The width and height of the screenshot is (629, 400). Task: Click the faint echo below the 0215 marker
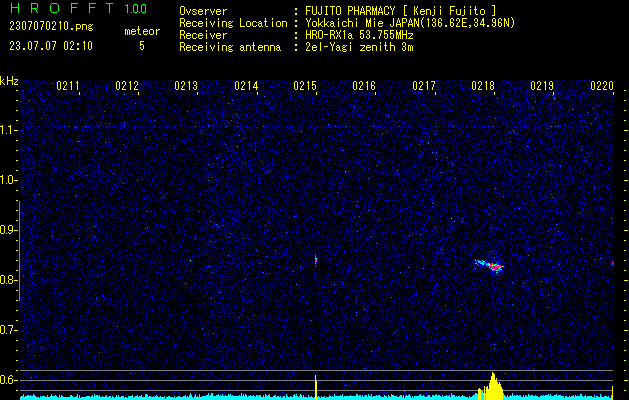(x=316, y=260)
